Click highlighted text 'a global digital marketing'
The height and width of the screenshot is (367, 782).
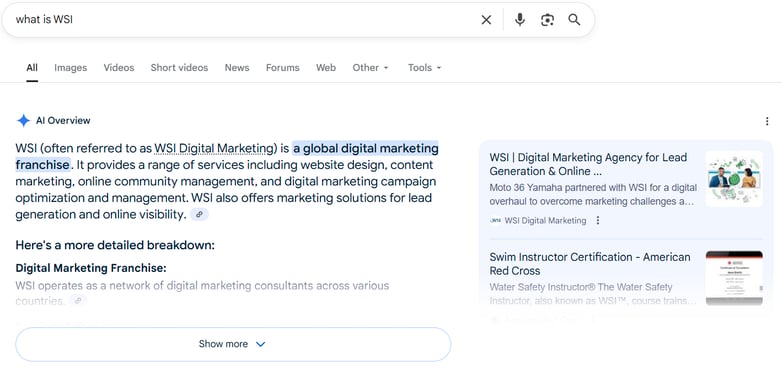tap(366, 148)
